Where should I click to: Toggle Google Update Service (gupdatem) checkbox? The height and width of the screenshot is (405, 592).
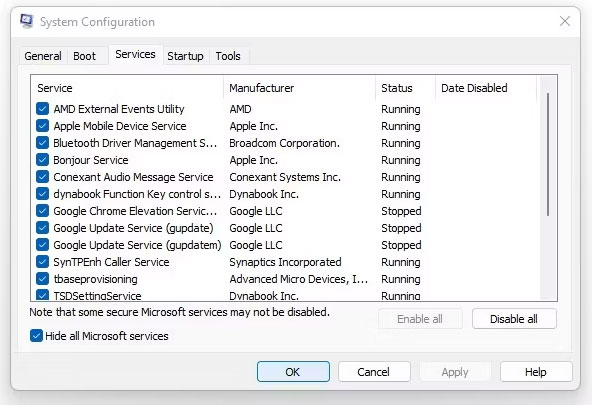[42, 245]
